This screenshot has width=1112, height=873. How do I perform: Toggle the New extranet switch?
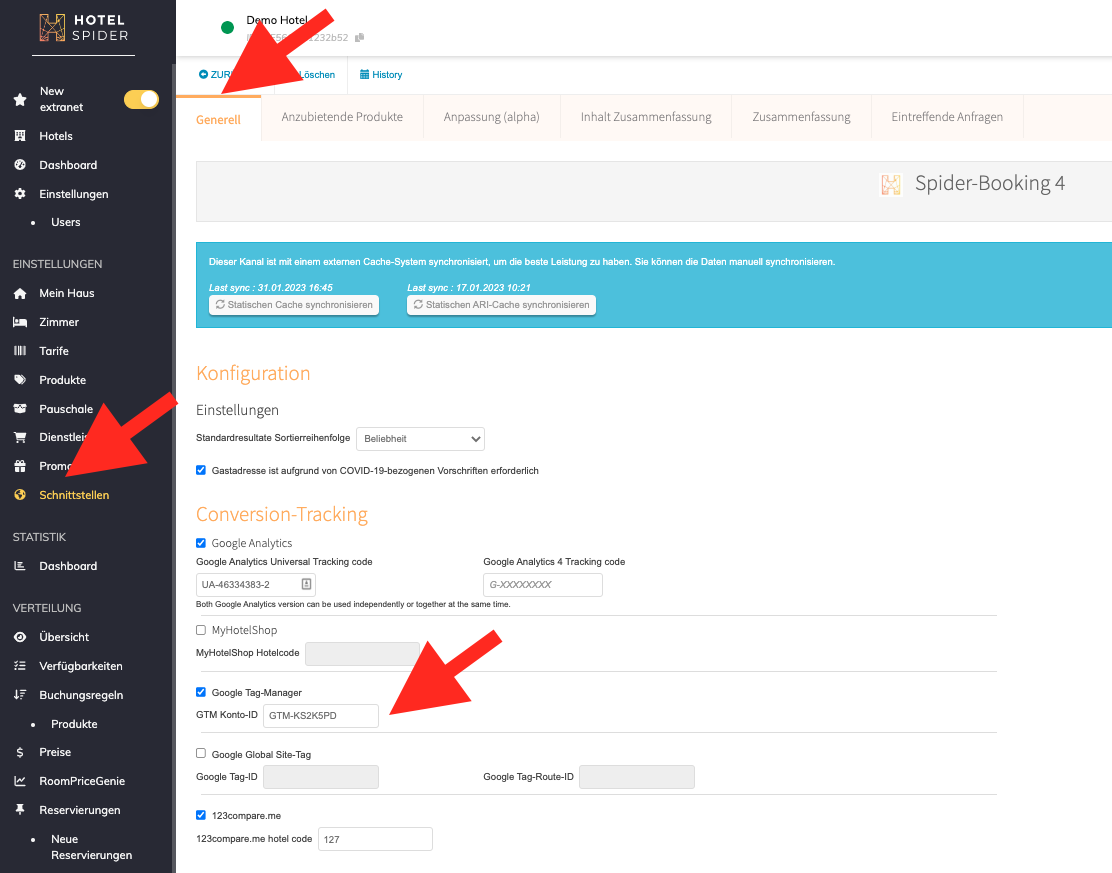[x=141, y=99]
